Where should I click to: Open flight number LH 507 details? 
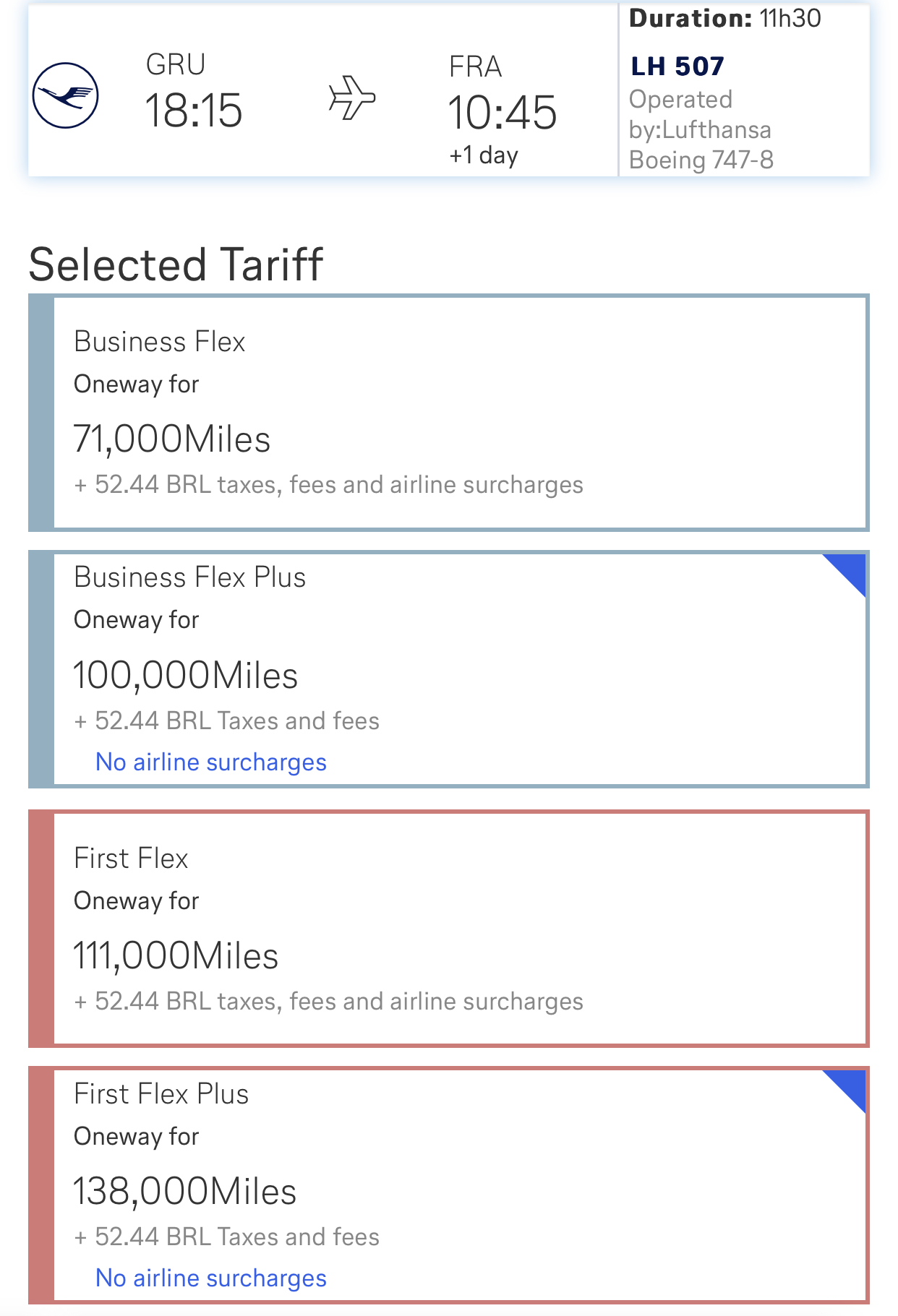677,66
